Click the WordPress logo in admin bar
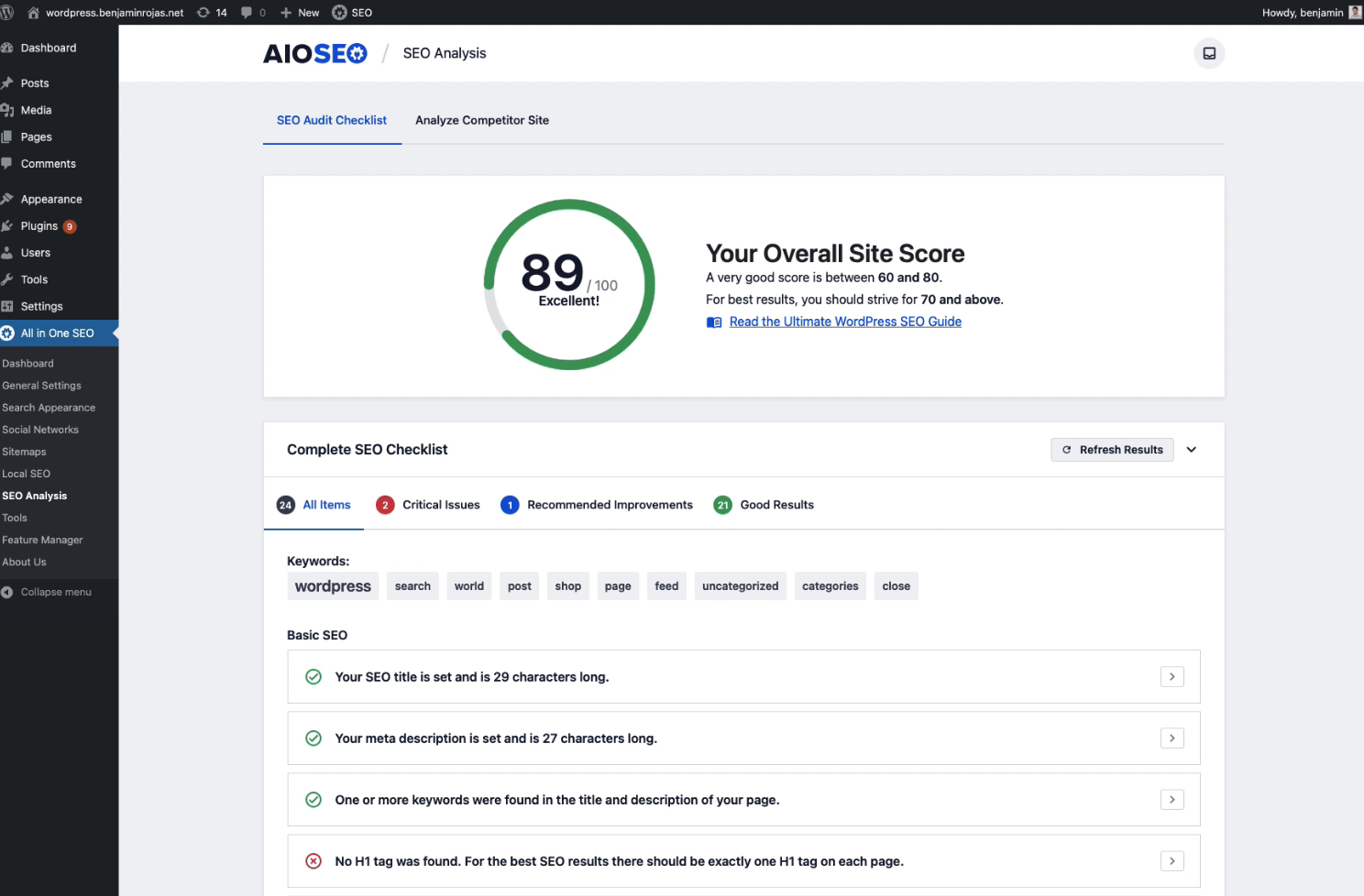Image resolution: width=1364 pixels, height=896 pixels. pyautogui.click(x=7, y=13)
